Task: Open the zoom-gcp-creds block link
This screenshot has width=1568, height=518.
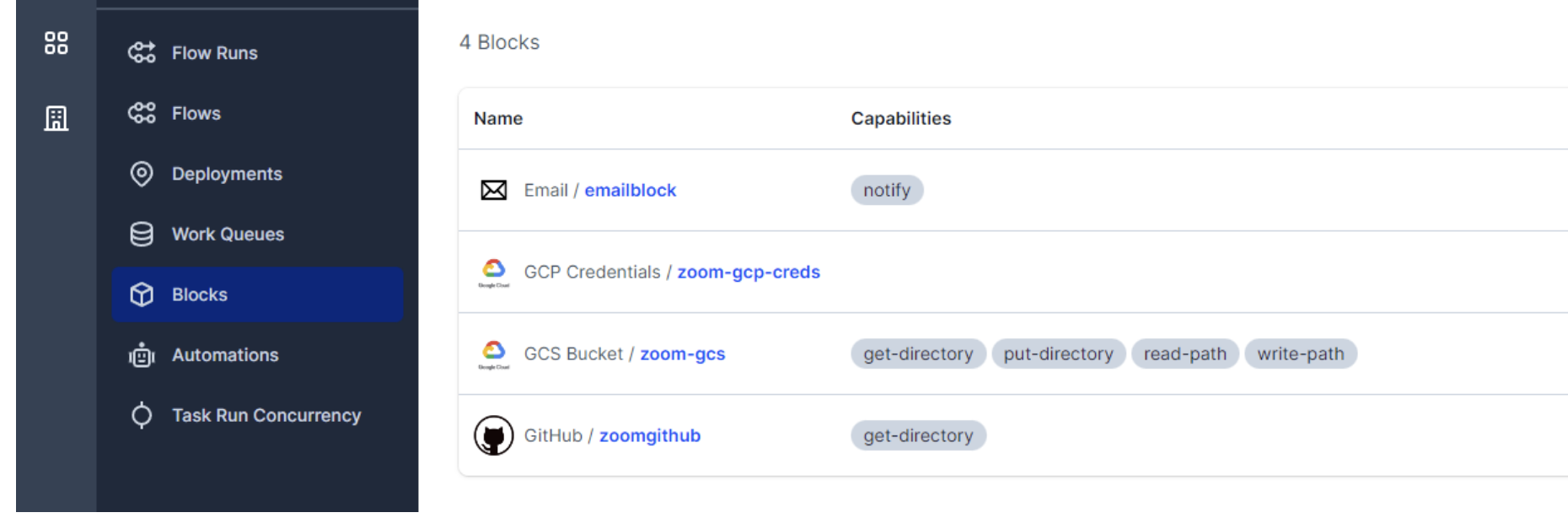Action: (x=749, y=272)
